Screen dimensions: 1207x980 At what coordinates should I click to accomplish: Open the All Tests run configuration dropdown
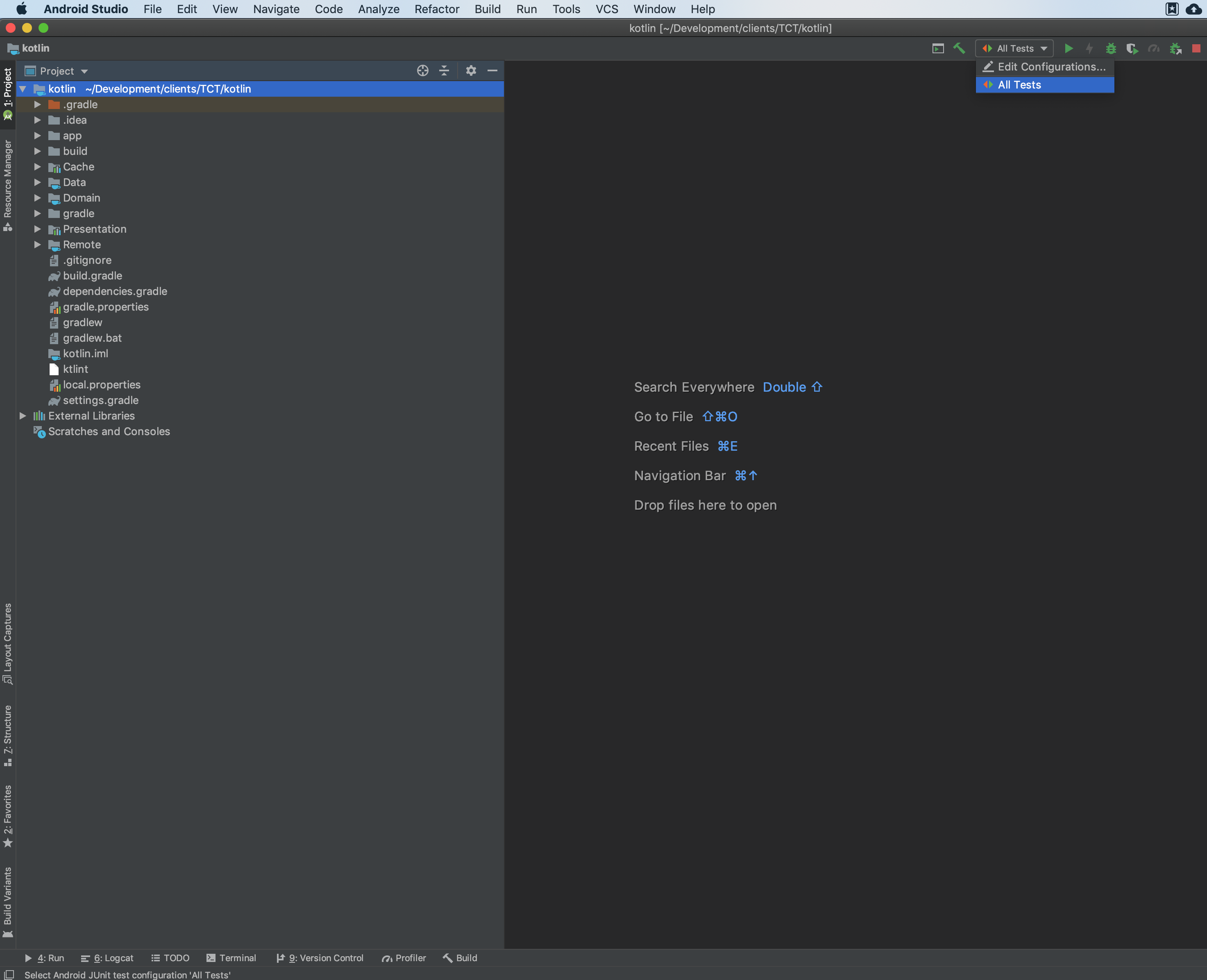pos(1014,48)
